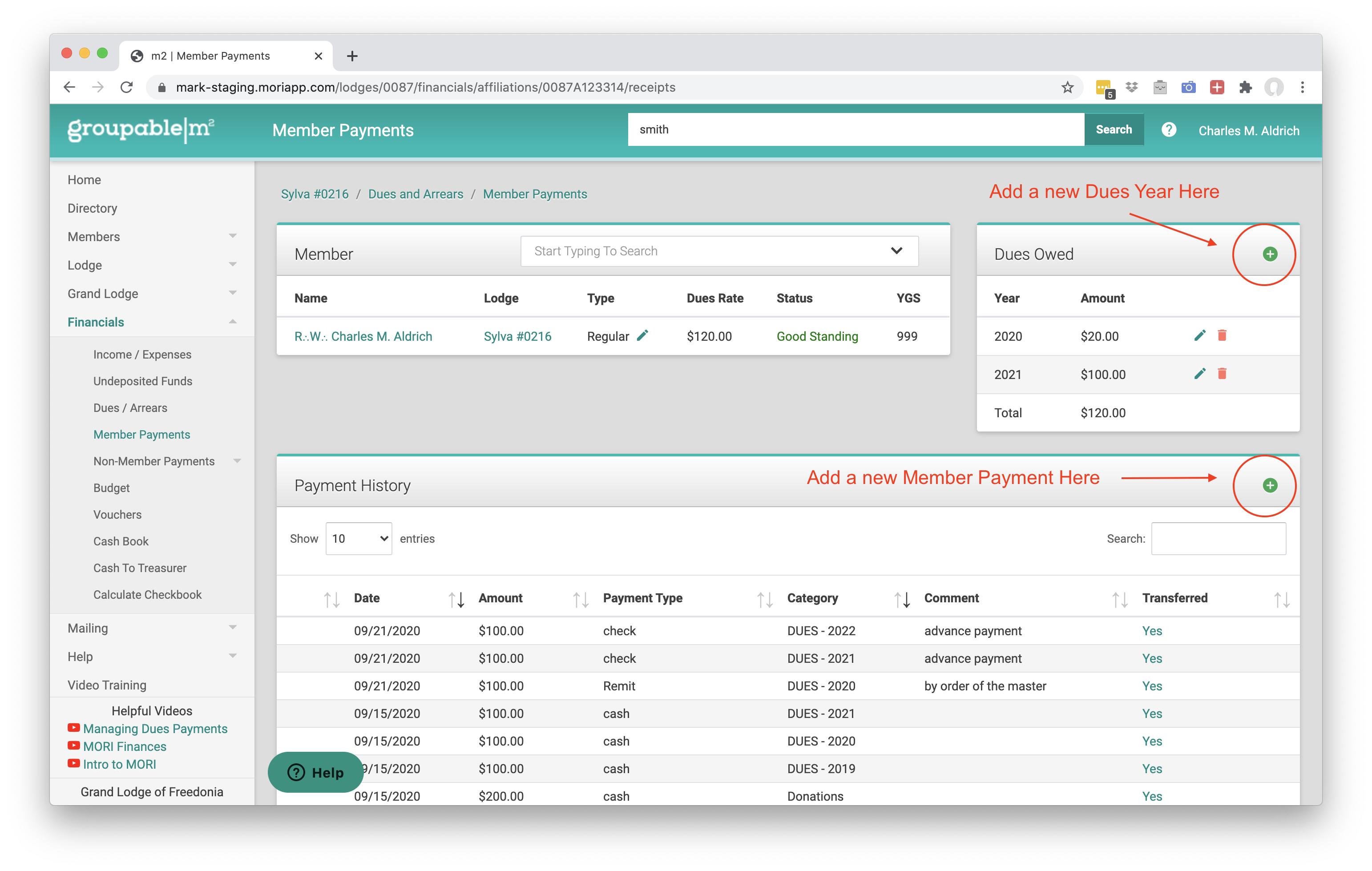This screenshot has height=871, width=1372.
Task: Open Income / Expenses page
Action: 142,355
